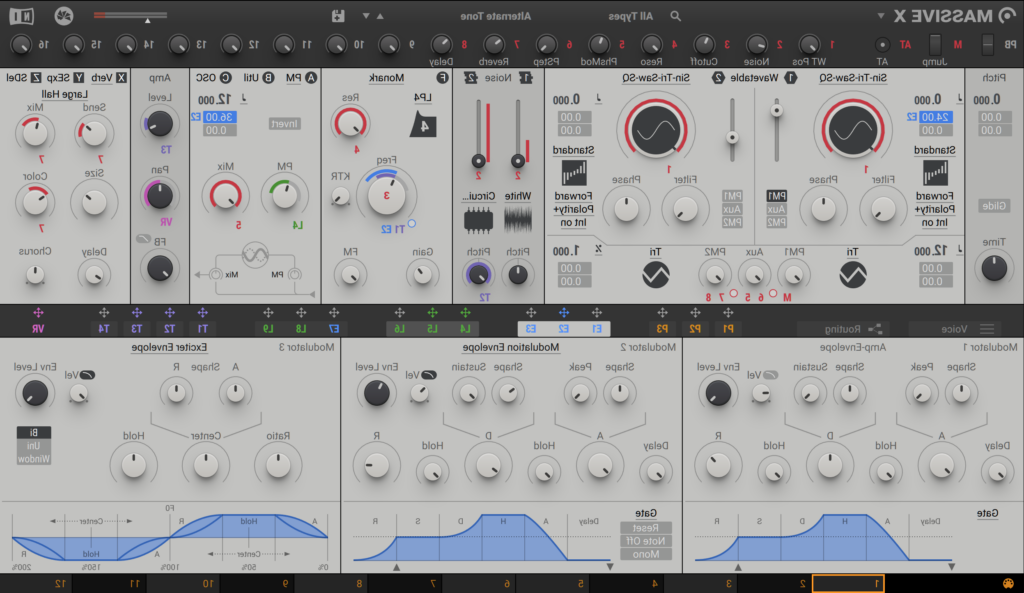Click the Noise slot 2 icon
1024x593 pixels.
[x=471, y=78]
